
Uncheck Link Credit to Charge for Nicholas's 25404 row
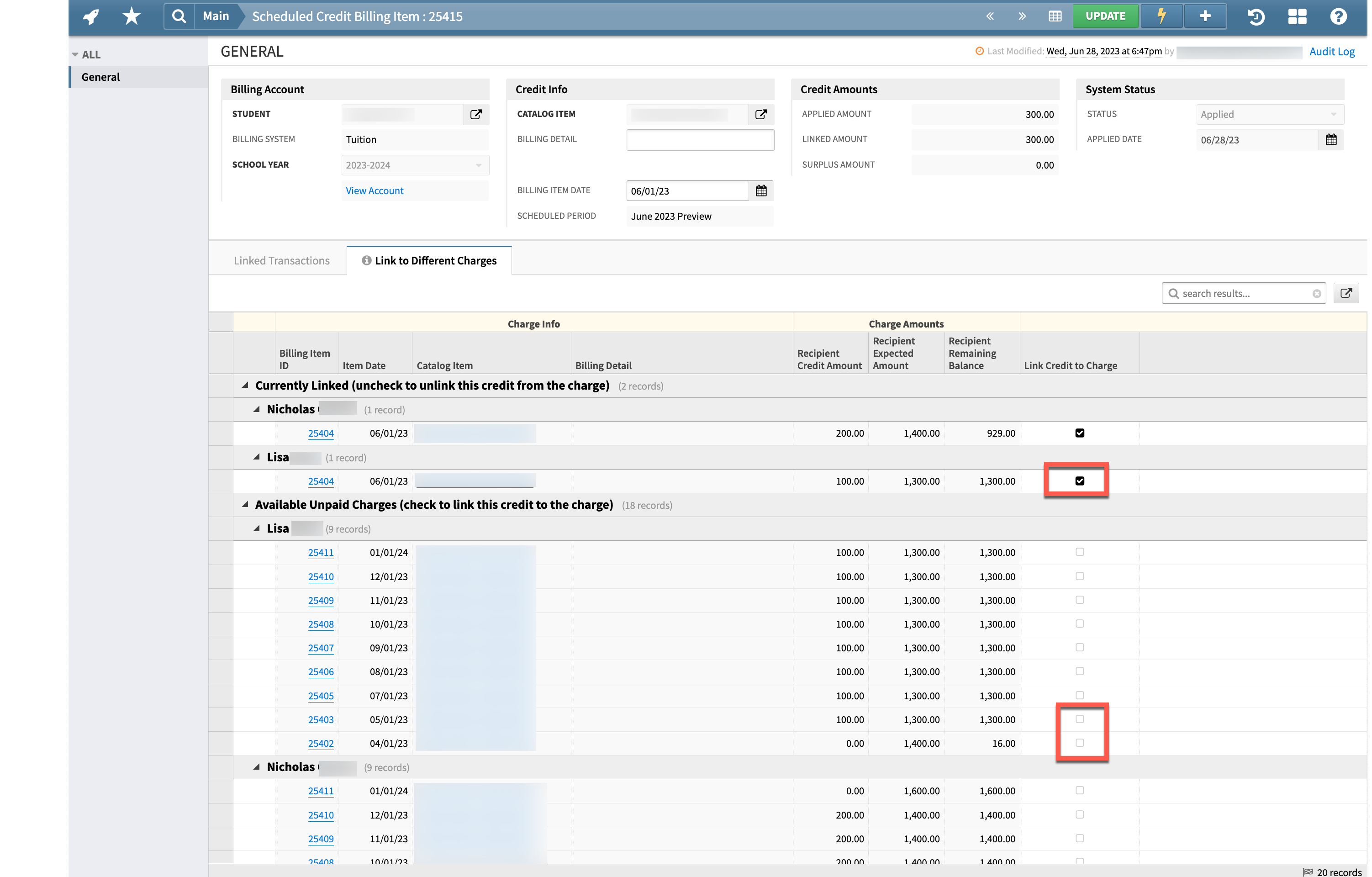(x=1080, y=433)
